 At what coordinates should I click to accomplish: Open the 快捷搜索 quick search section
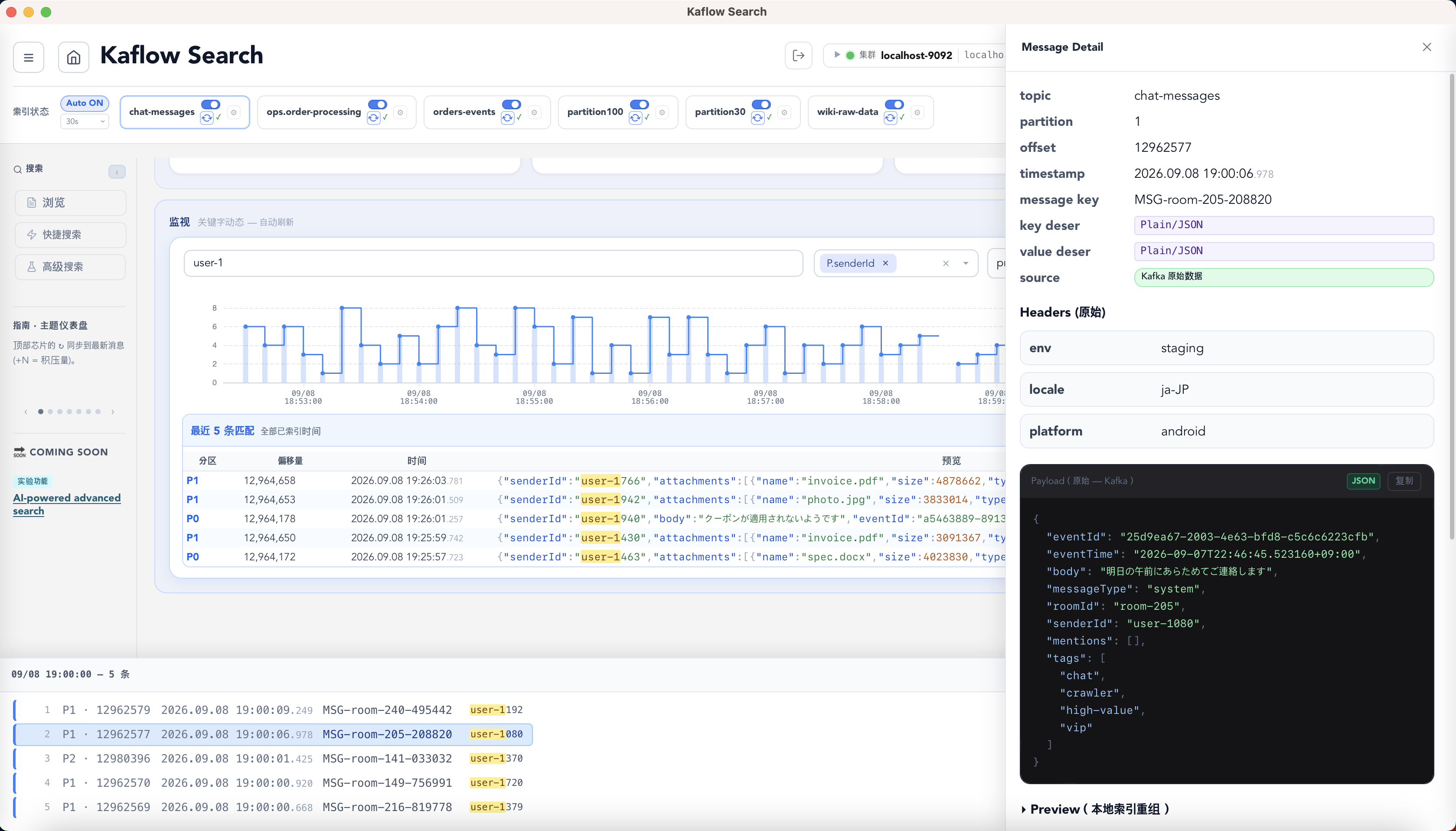click(70, 235)
